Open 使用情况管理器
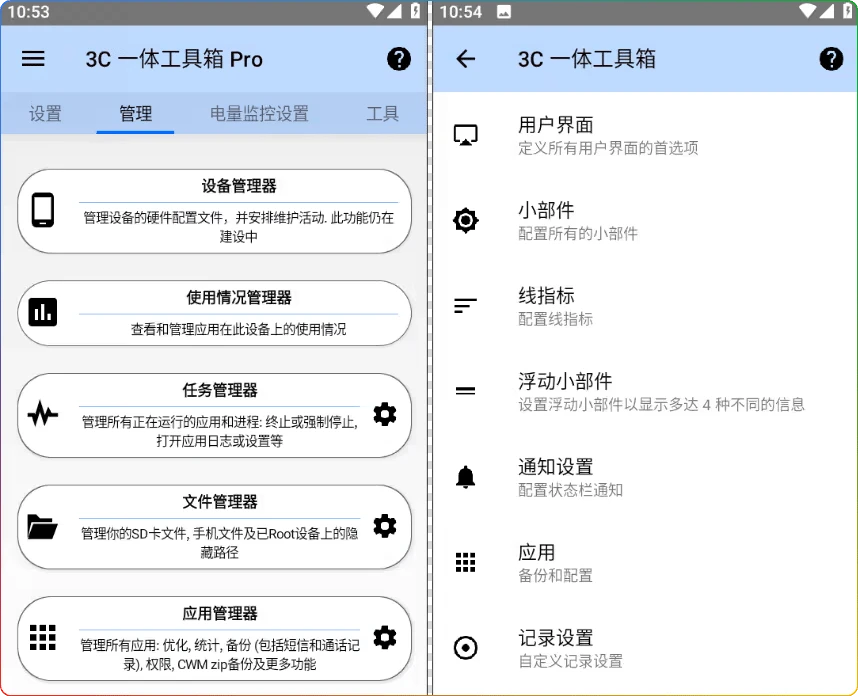The width and height of the screenshot is (858, 696). [x=213, y=313]
